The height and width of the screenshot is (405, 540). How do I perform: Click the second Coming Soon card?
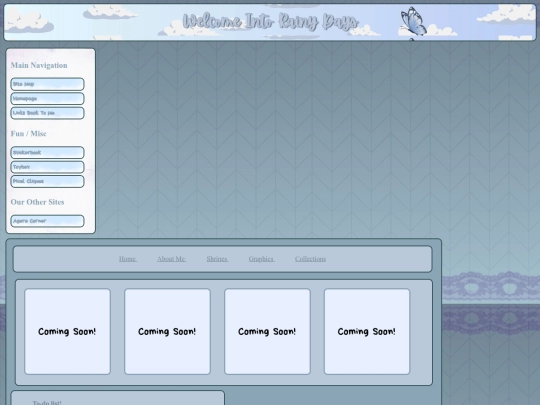pos(167,331)
